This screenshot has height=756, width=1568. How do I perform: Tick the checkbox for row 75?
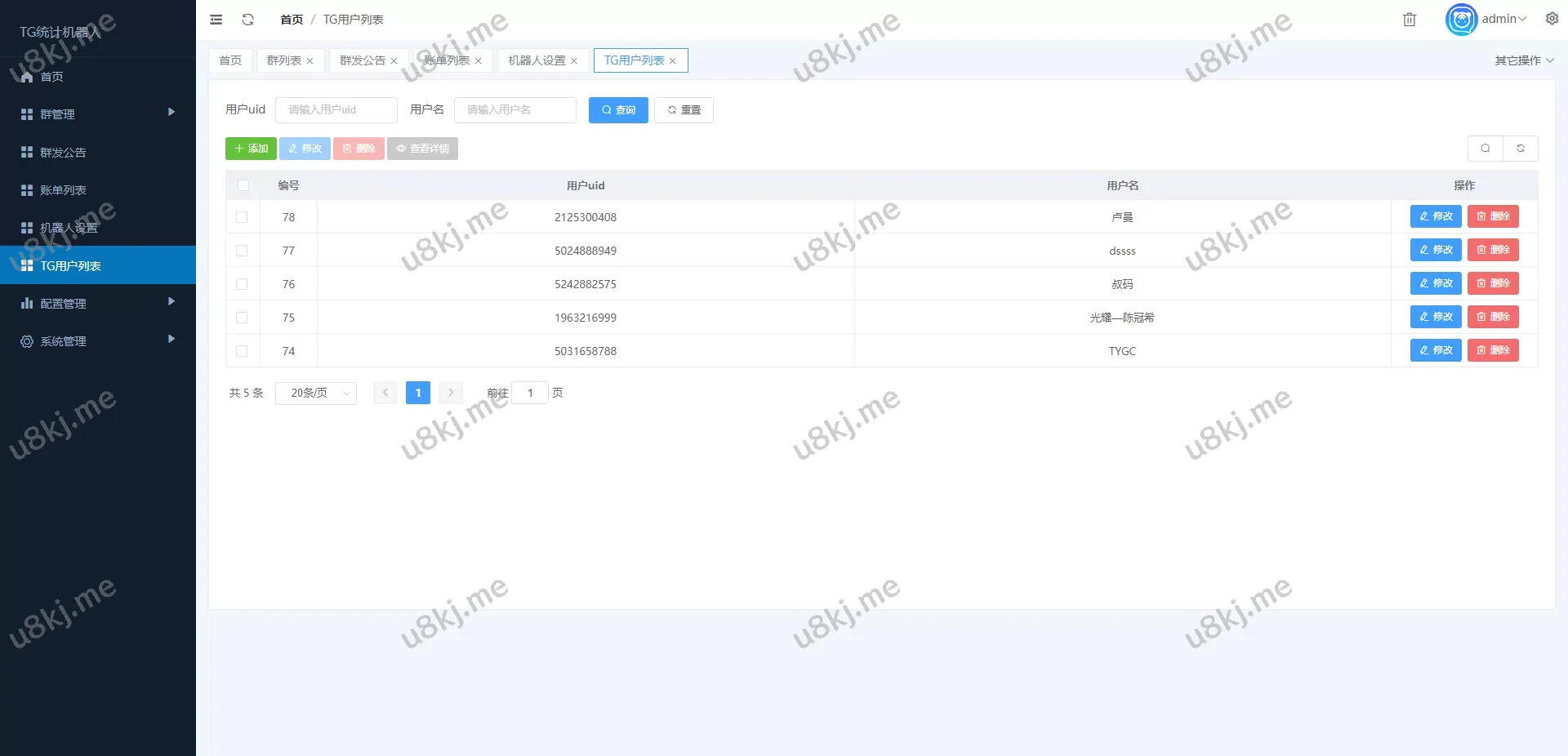(242, 318)
